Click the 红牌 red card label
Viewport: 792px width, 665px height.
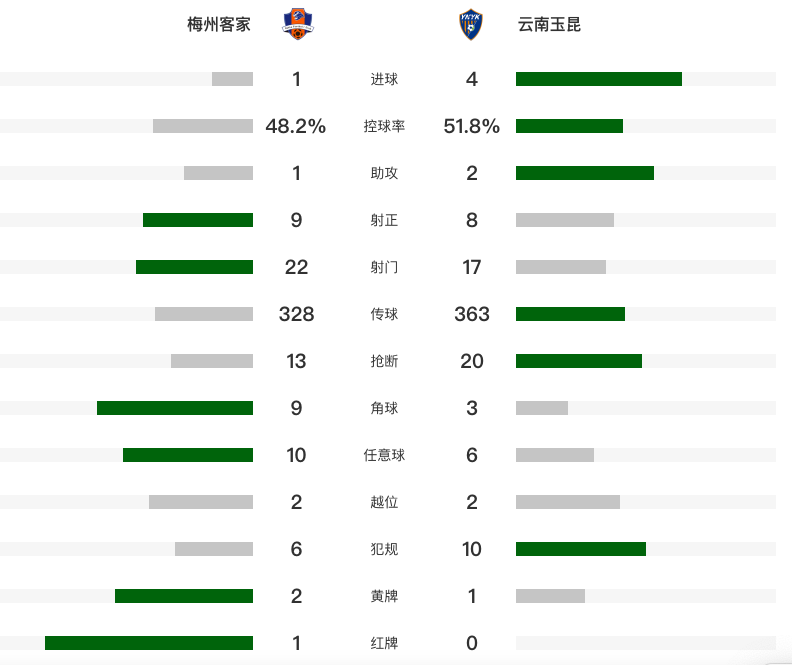[x=384, y=643]
